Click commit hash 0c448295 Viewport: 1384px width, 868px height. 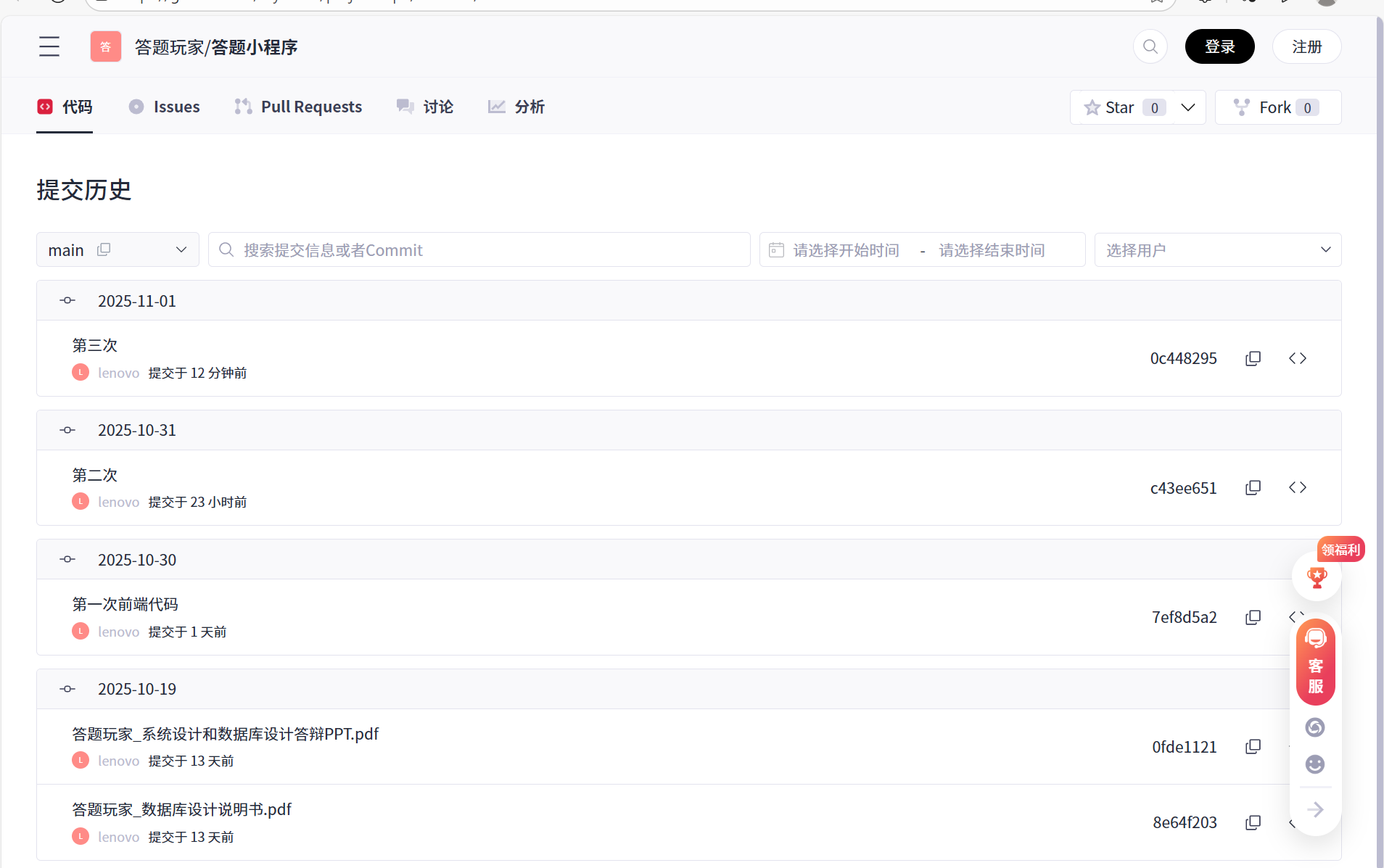pos(1183,358)
